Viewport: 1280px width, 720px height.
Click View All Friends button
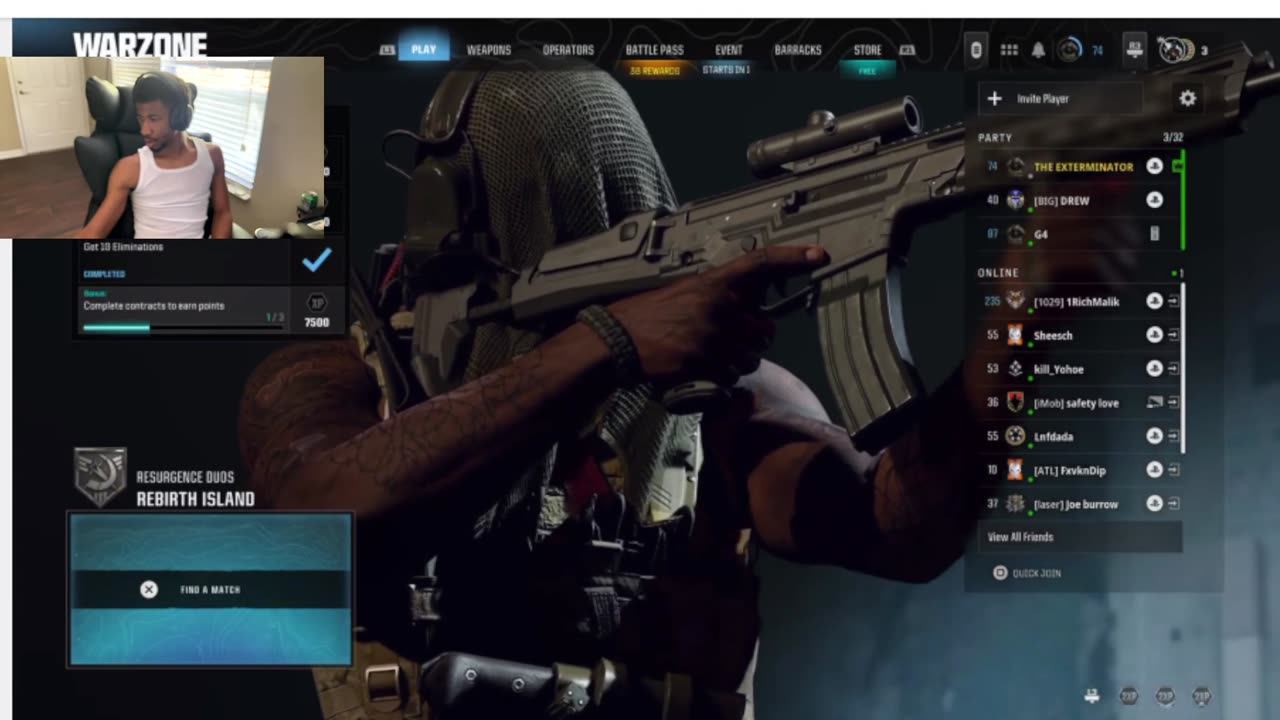(1080, 537)
